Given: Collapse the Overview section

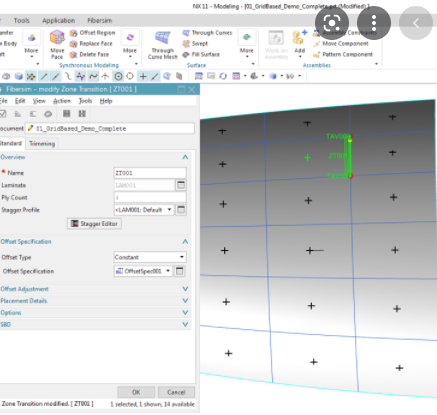Looking at the screenshot, I should tap(185, 157).
